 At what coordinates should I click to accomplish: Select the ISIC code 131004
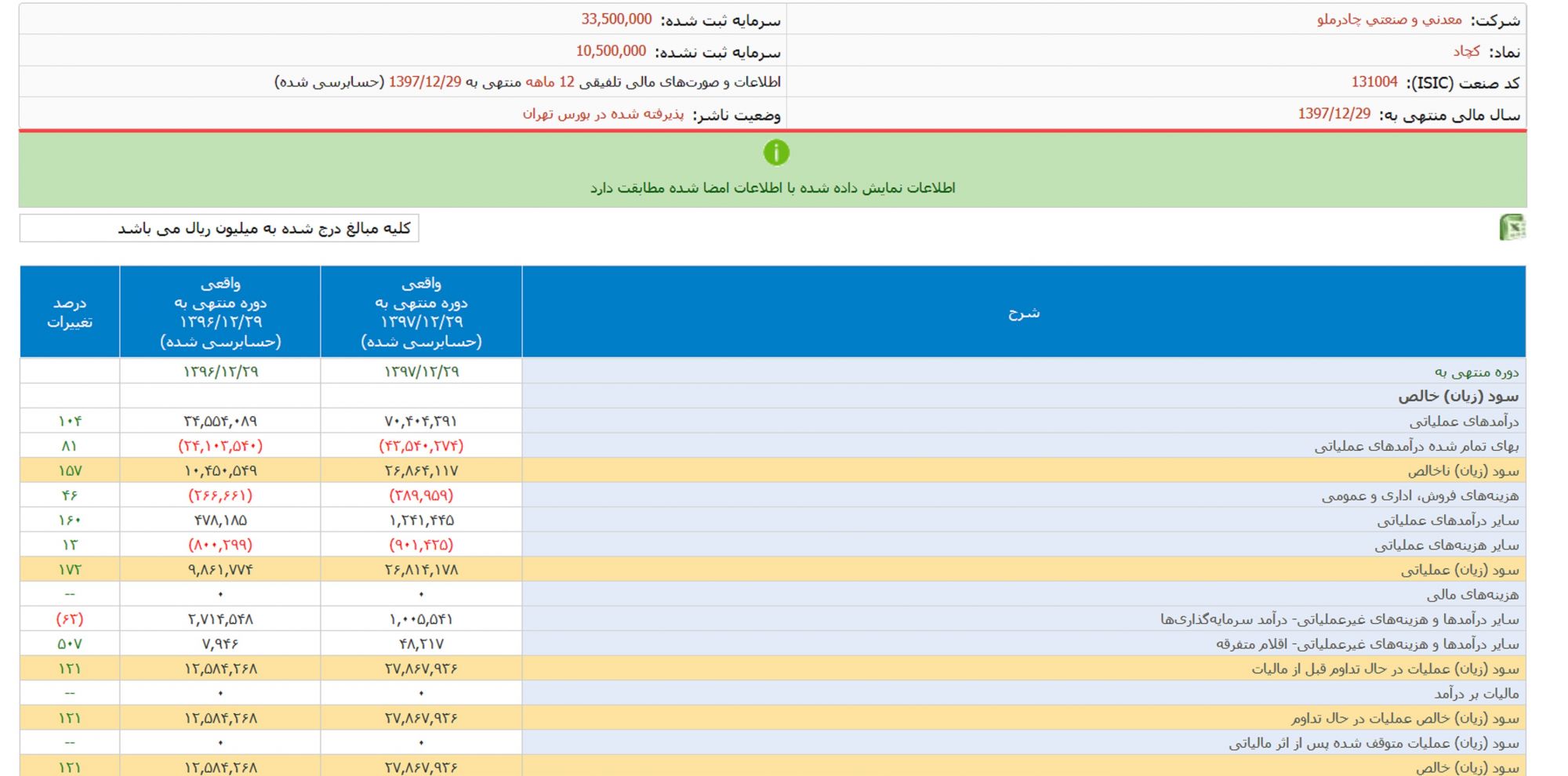[1374, 82]
